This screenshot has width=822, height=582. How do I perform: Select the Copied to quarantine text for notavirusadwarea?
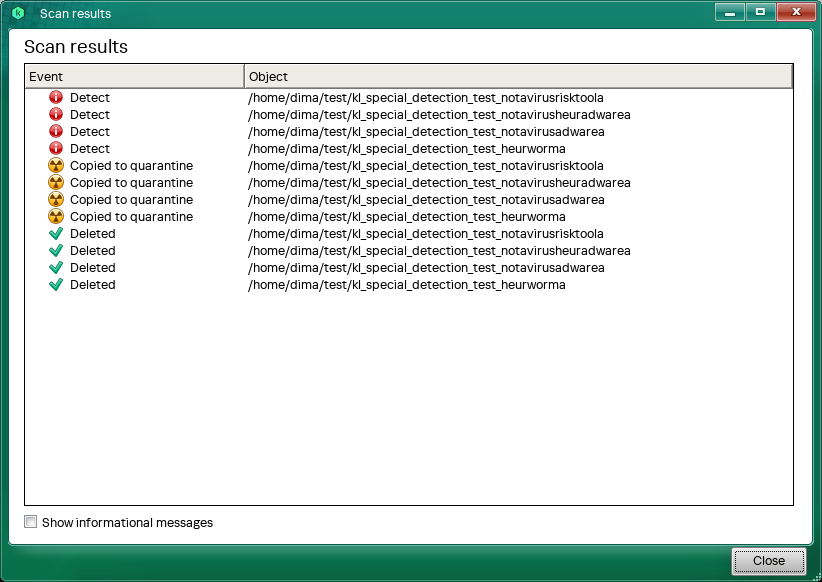coord(131,200)
